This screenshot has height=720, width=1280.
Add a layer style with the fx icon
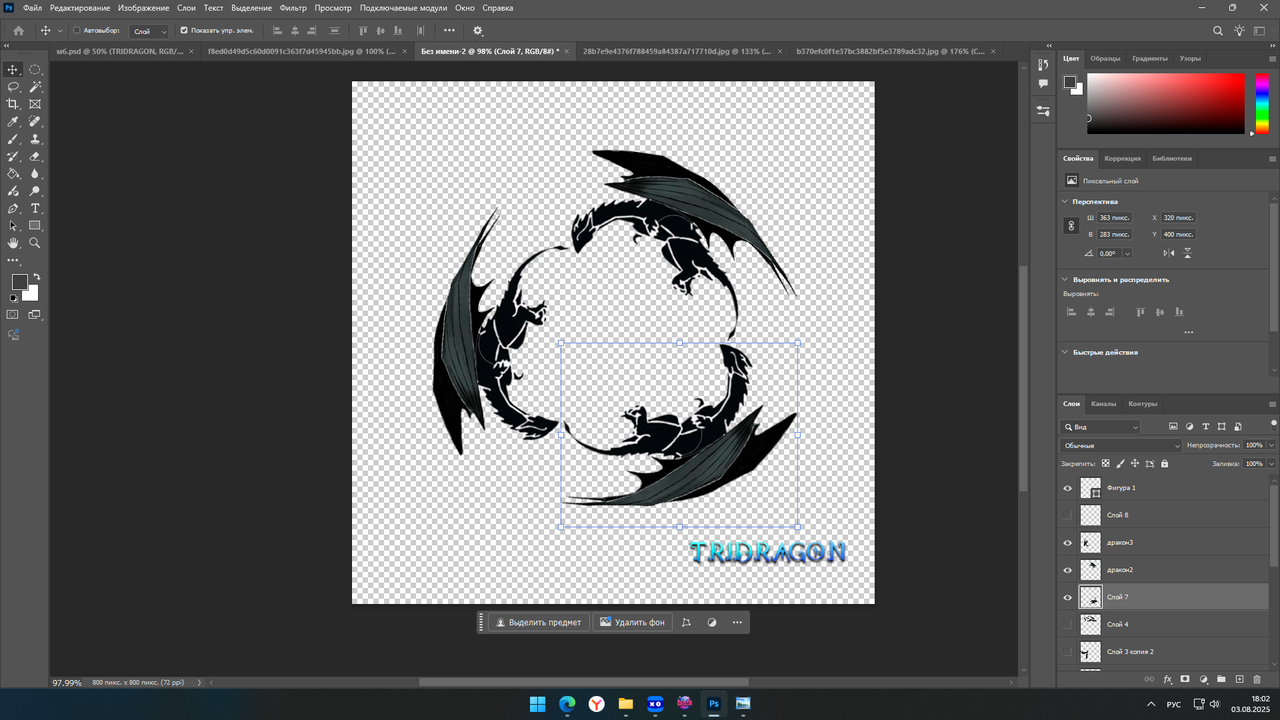pos(1167,679)
